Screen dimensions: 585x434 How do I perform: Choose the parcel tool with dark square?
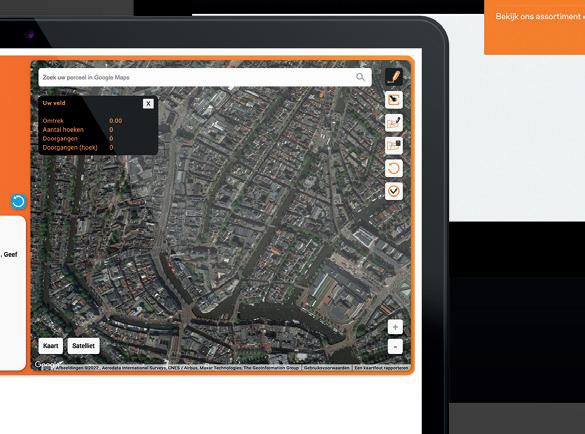[394, 145]
